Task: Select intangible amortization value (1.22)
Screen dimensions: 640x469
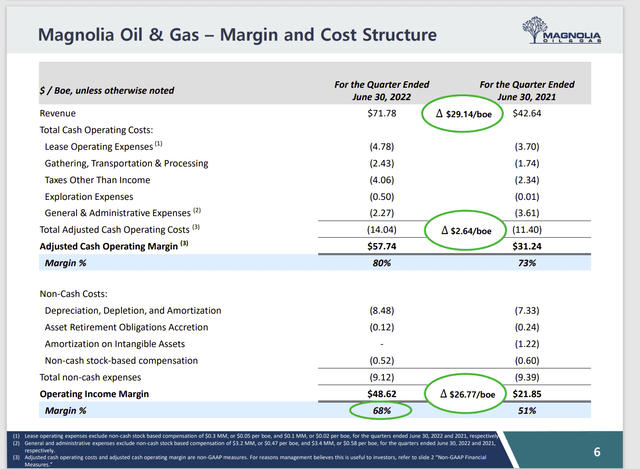Action: [x=527, y=344]
